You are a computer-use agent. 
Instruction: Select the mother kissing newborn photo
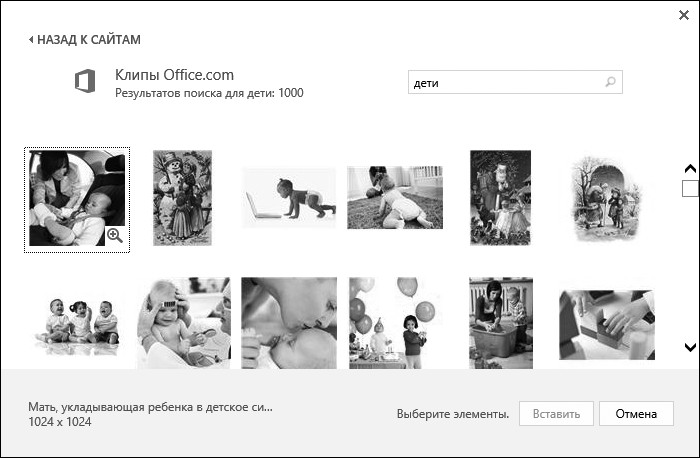click(x=288, y=323)
